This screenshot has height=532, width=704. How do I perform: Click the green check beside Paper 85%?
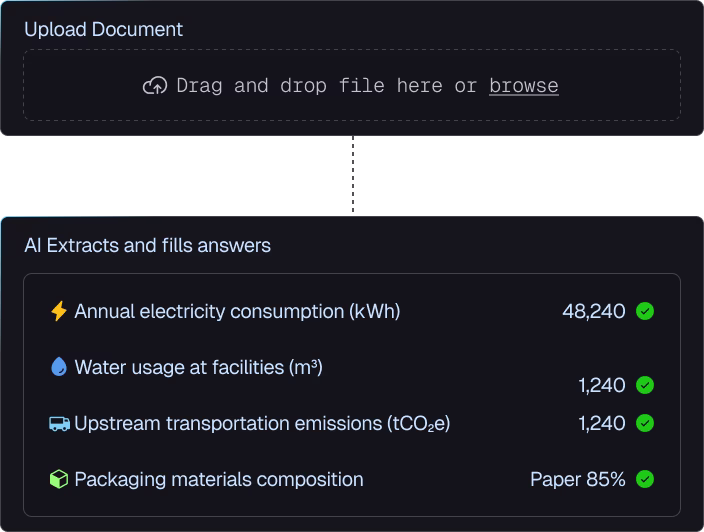tap(645, 479)
